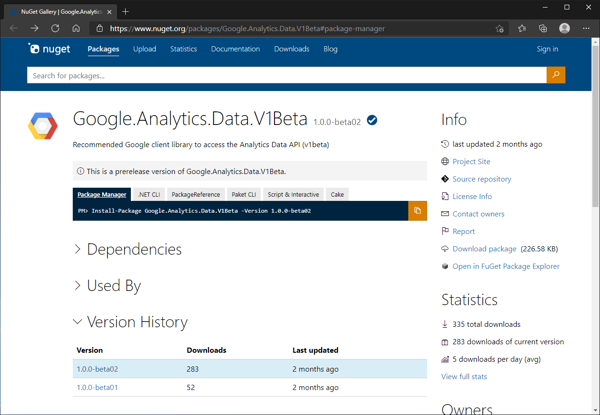
Task: Click the Last updated column header
Action: (x=315, y=350)
